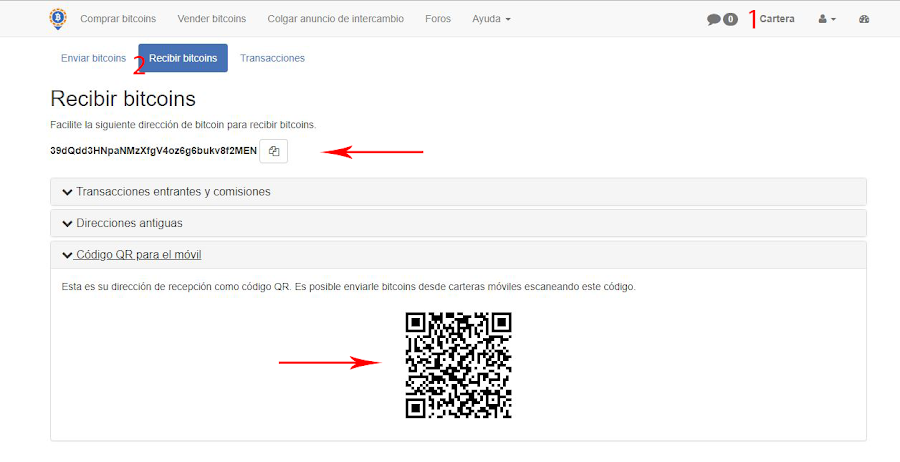Collapse Código QR para el móvil section
This screenshot has height=462, width=900.
pyautogui.click(x=458, y=255)
